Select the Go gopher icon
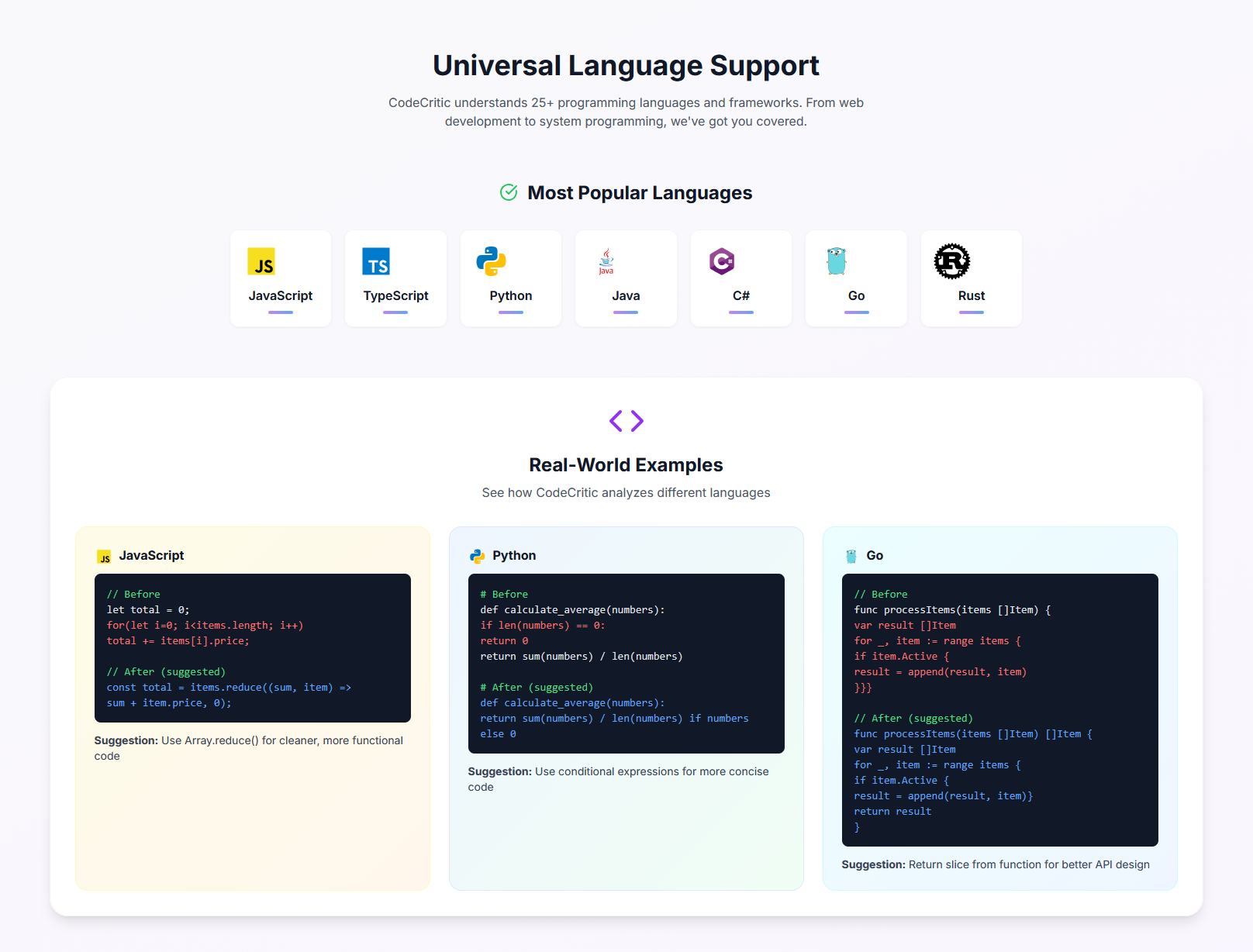 tap(836, 262)
